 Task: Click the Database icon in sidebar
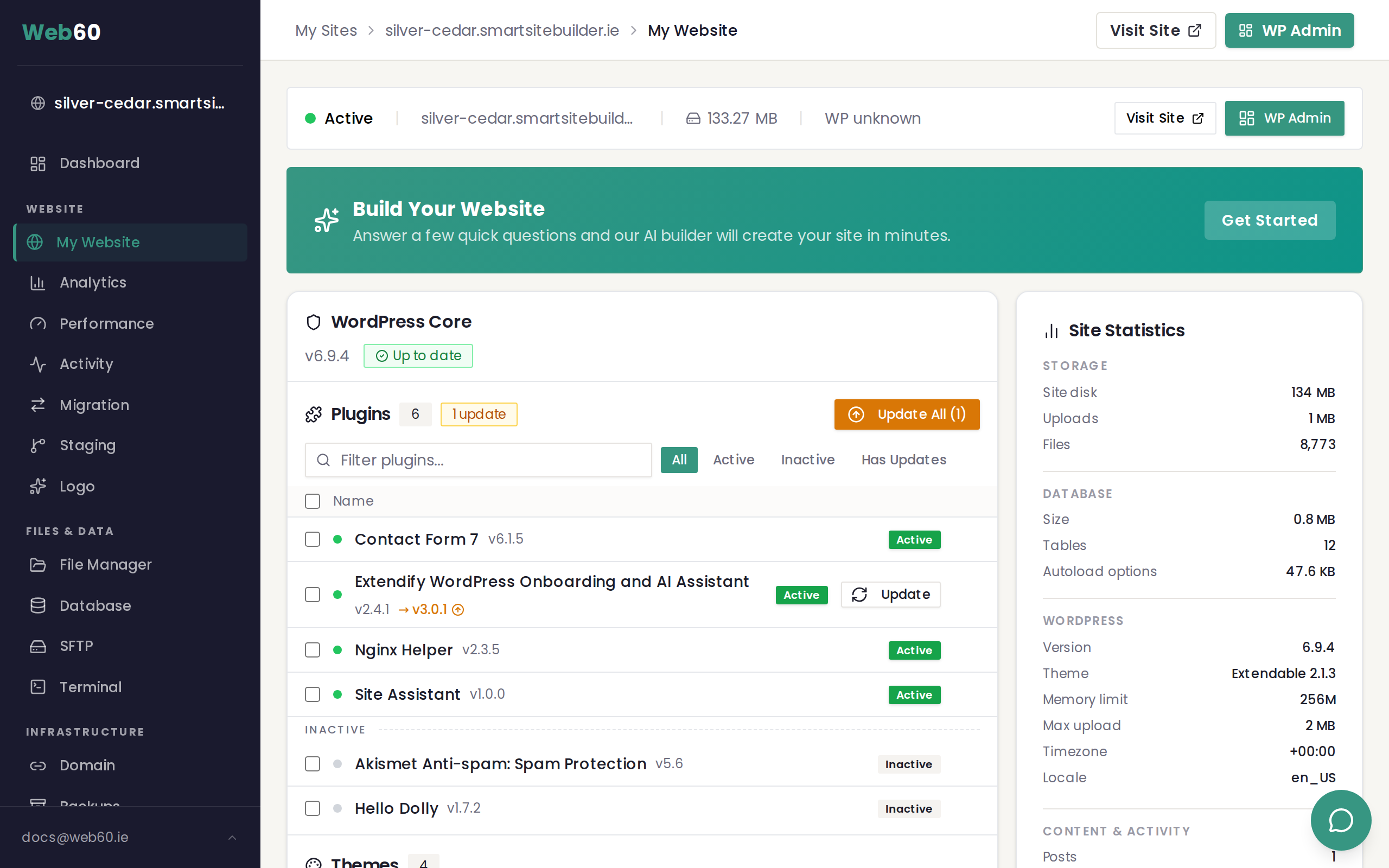(38, 605)
